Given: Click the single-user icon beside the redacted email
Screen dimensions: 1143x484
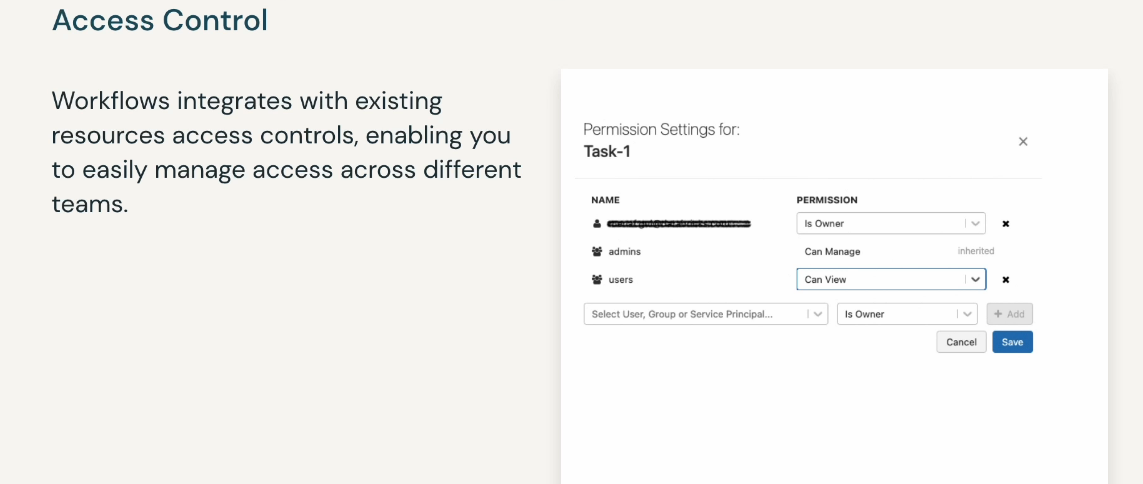Looking at the screenshot, I should coord(596,224).
